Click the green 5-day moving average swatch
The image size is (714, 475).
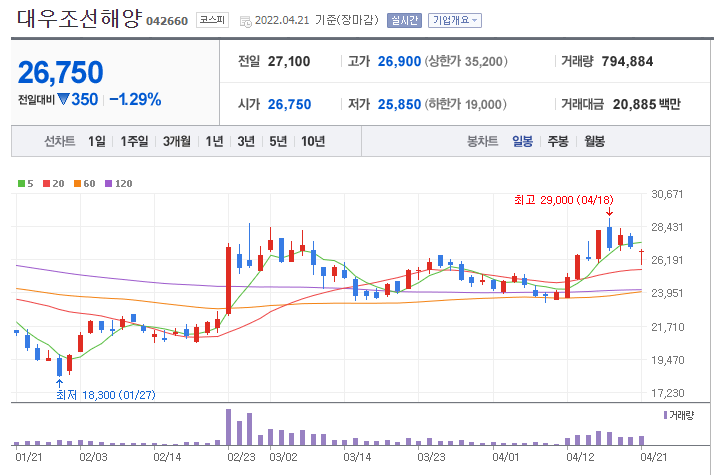21,184
